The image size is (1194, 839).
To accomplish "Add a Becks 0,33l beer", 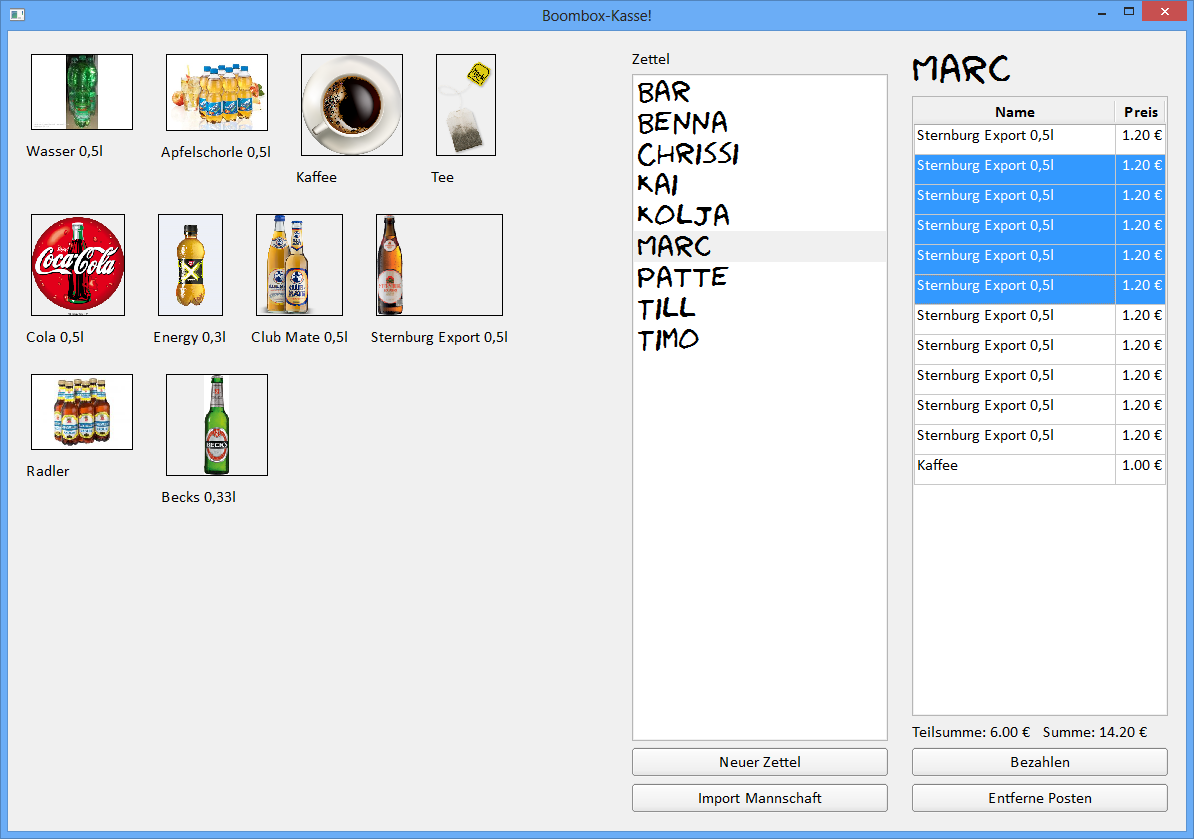I will pyautogui.click(x=217, y=425).
